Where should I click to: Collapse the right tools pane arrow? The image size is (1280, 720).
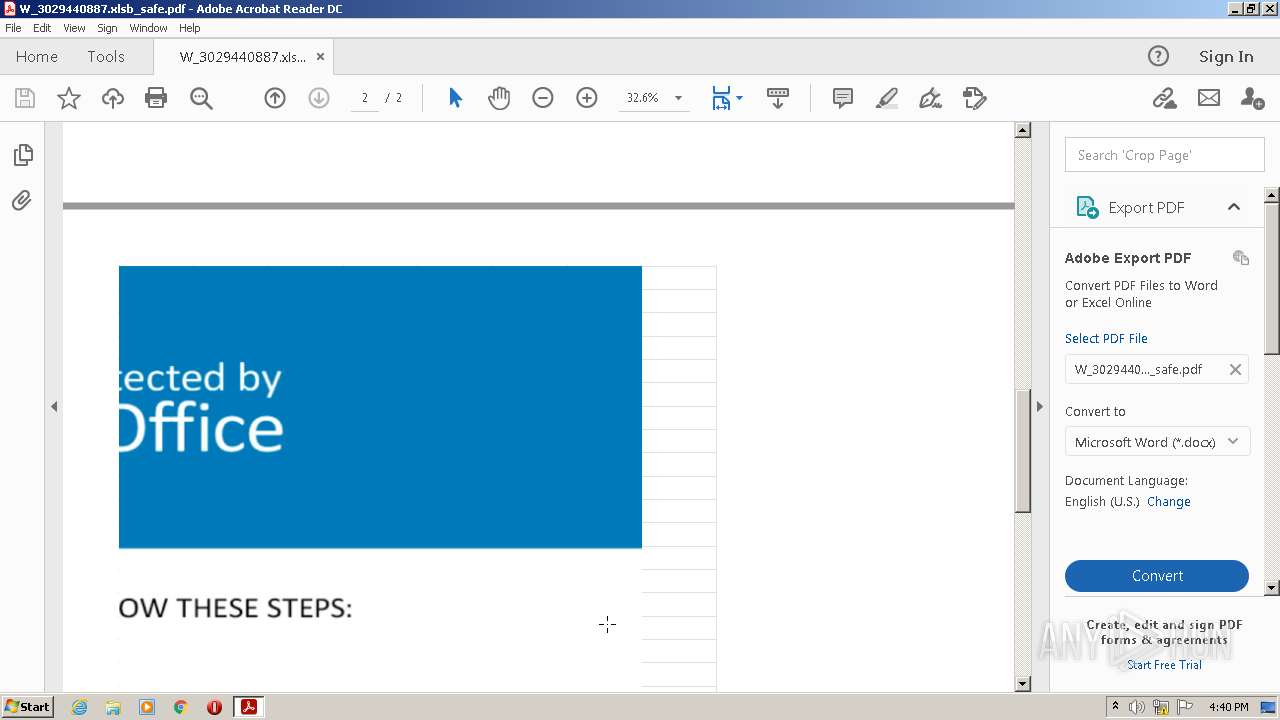pos(1040,407)
